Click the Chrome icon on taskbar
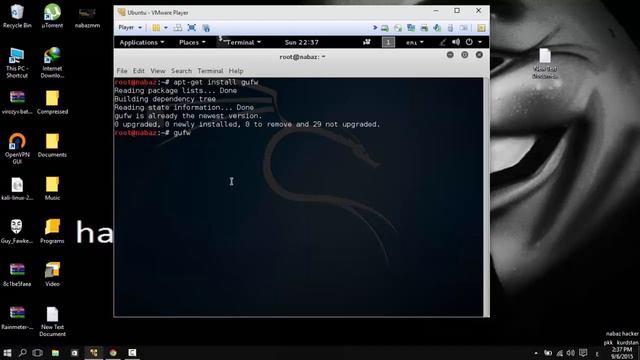The height and width of the screenshot is (360, 640). click(113, 353)
